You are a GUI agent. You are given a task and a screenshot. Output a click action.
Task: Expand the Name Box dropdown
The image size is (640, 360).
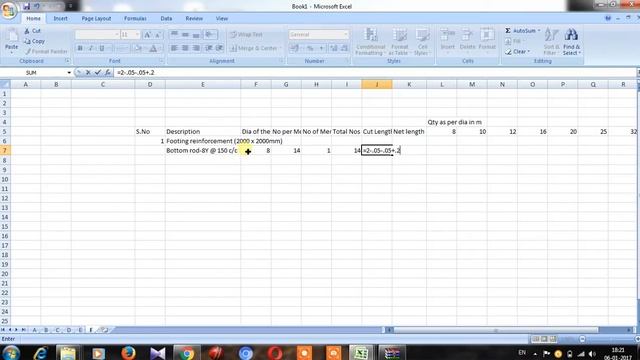click(x=69, y=73)
